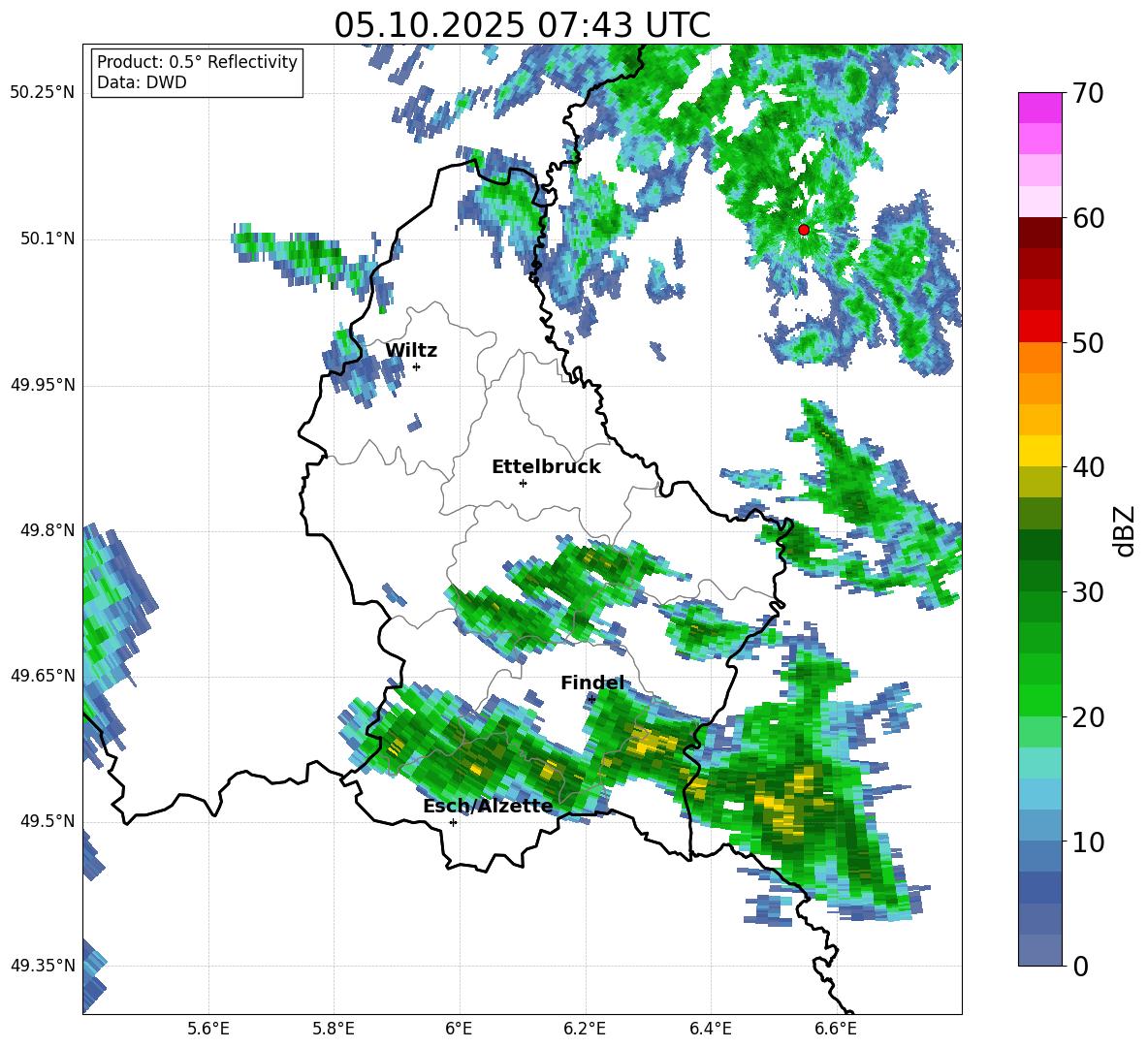Click the 6.2°E longitude label
This screenshot has height=1048, width=1148.
[x=585, y=1029]
